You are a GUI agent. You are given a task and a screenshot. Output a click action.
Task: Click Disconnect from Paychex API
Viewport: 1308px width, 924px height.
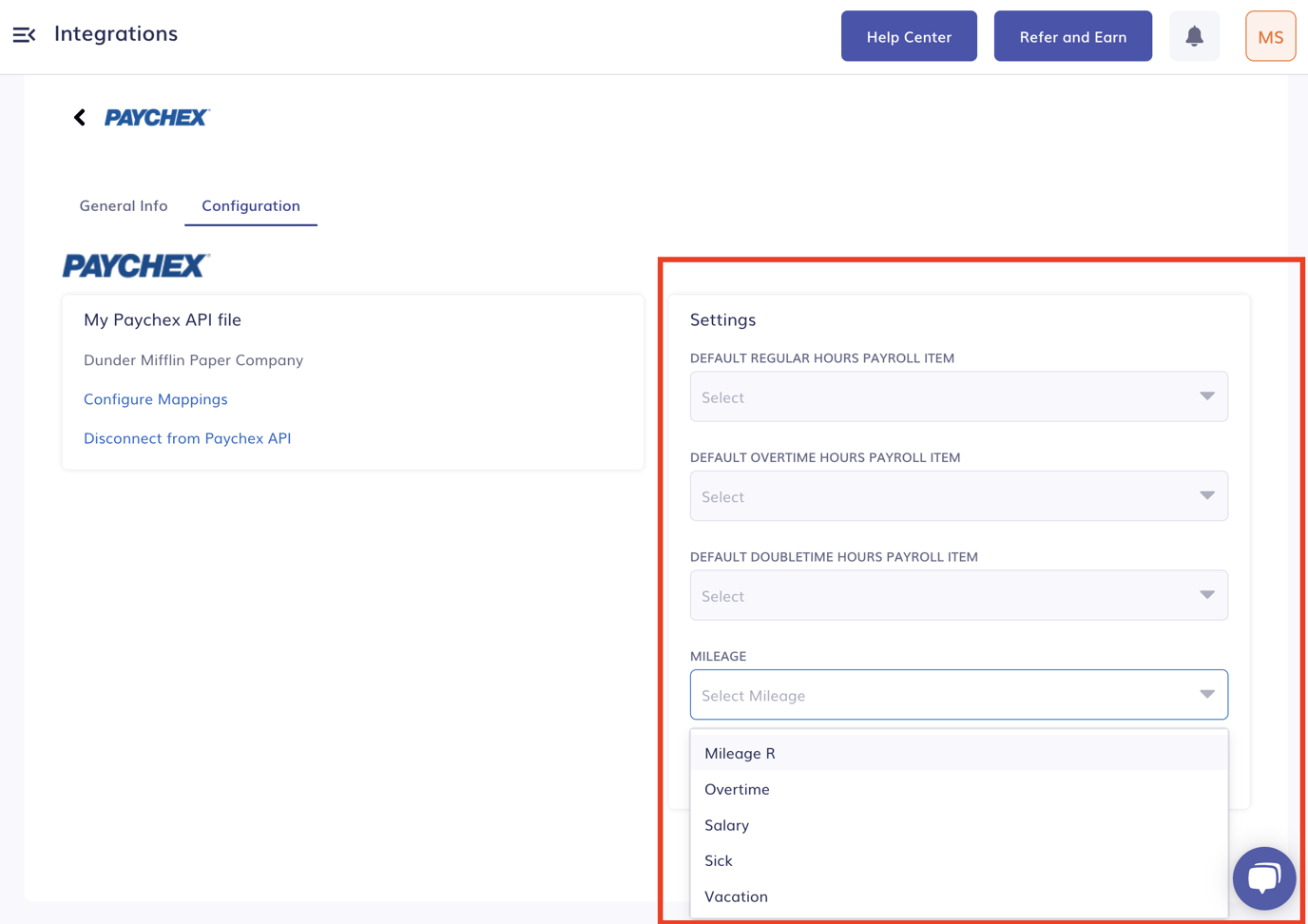(x=187, y=438)
